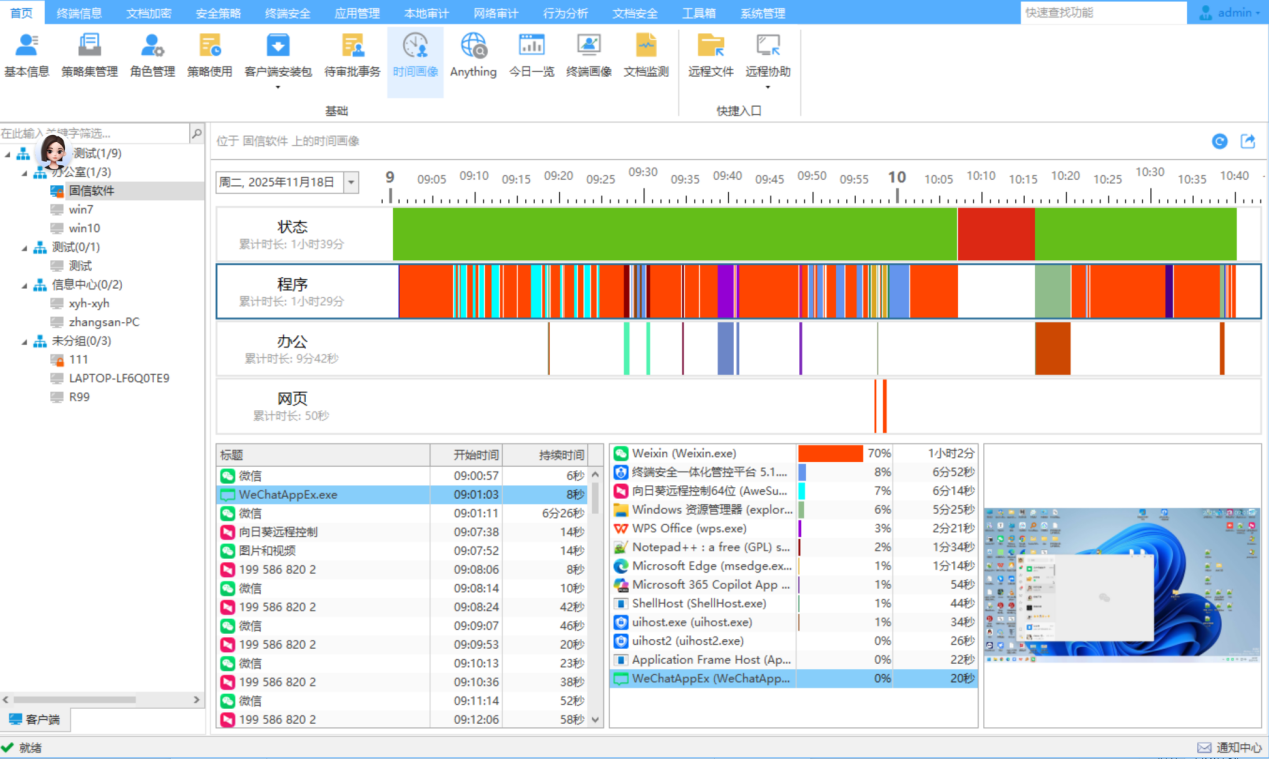Click the refresh icon above timeline
The image size is (1269, 759).
1219,141
